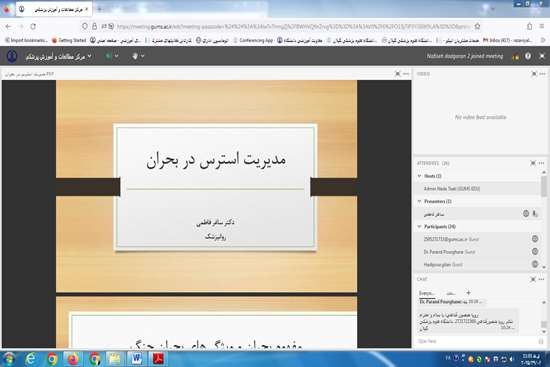Maximize the Video pod with its fullscreen icon
Image resolution: width=550 pixels, height=367 pixels.
click(534, 74)
